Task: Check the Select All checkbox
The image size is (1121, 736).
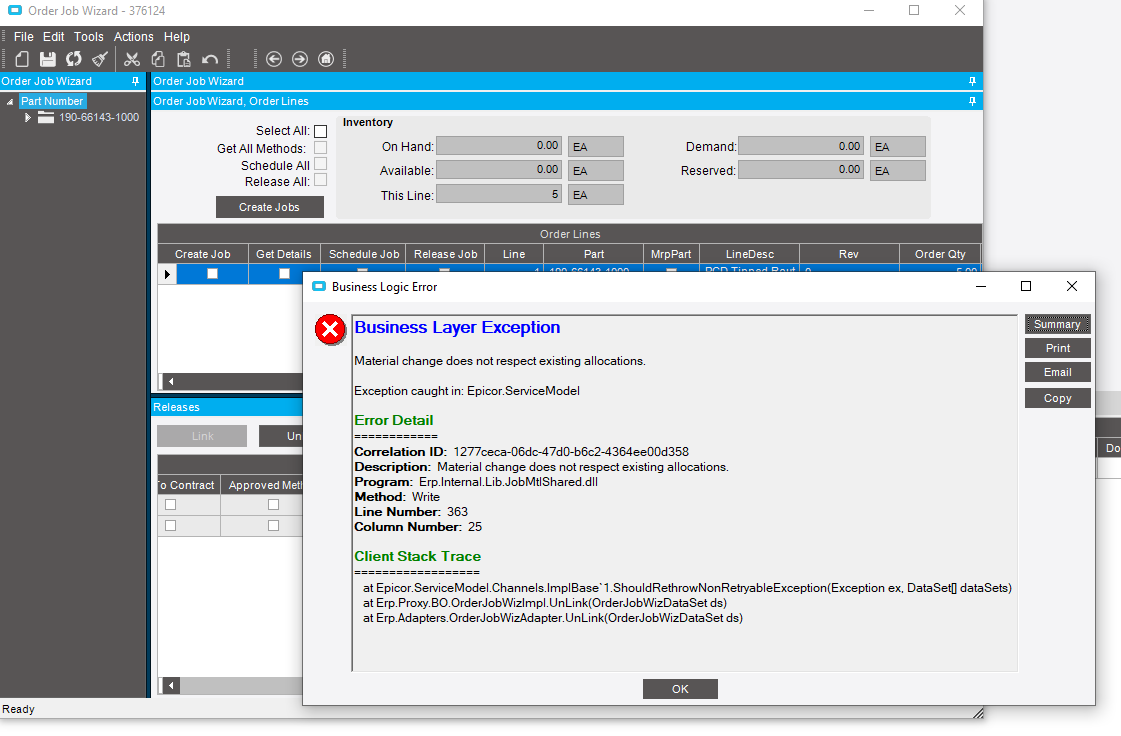Action: (320, 131)
